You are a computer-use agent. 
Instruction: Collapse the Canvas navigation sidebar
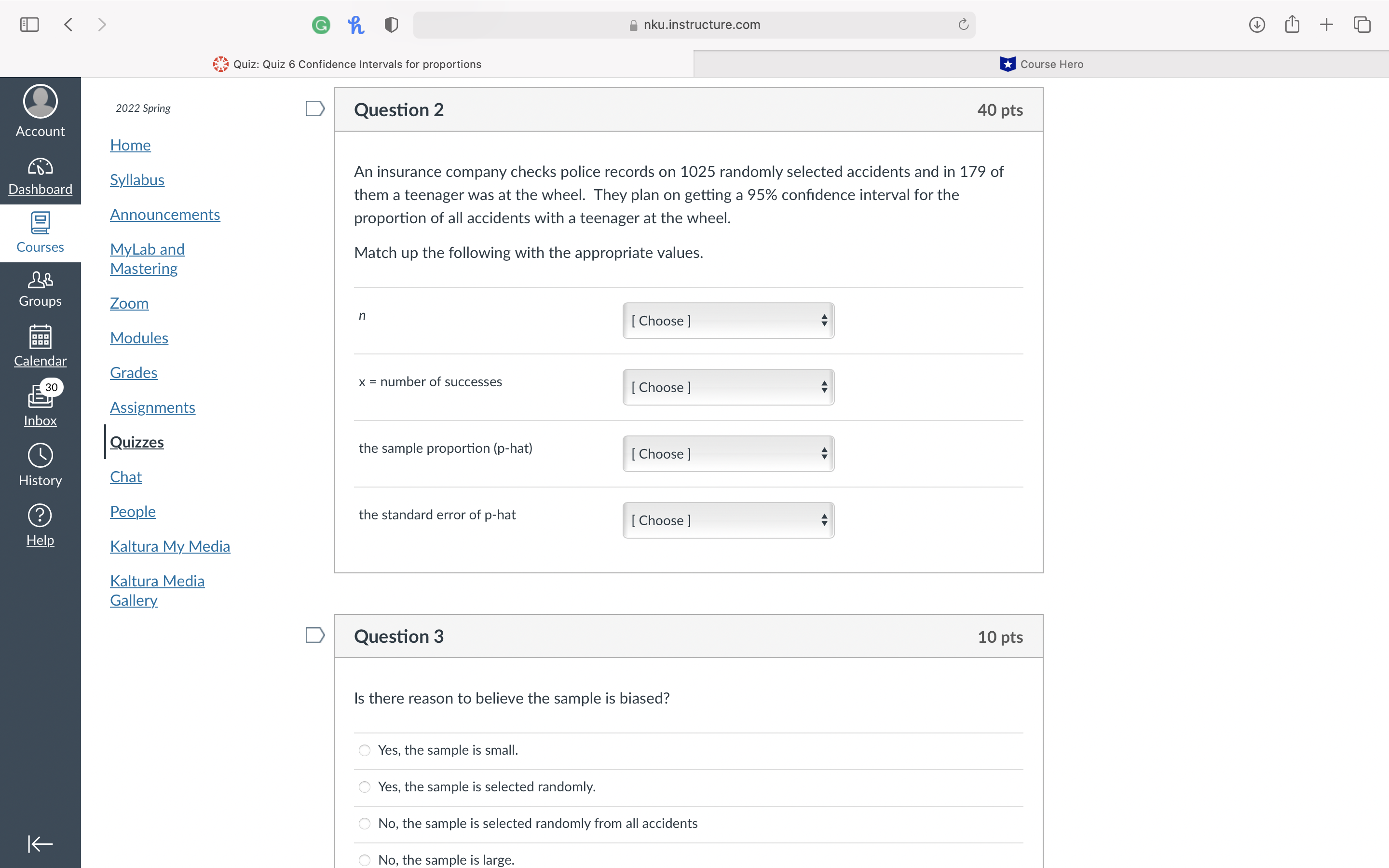point(40,844)
